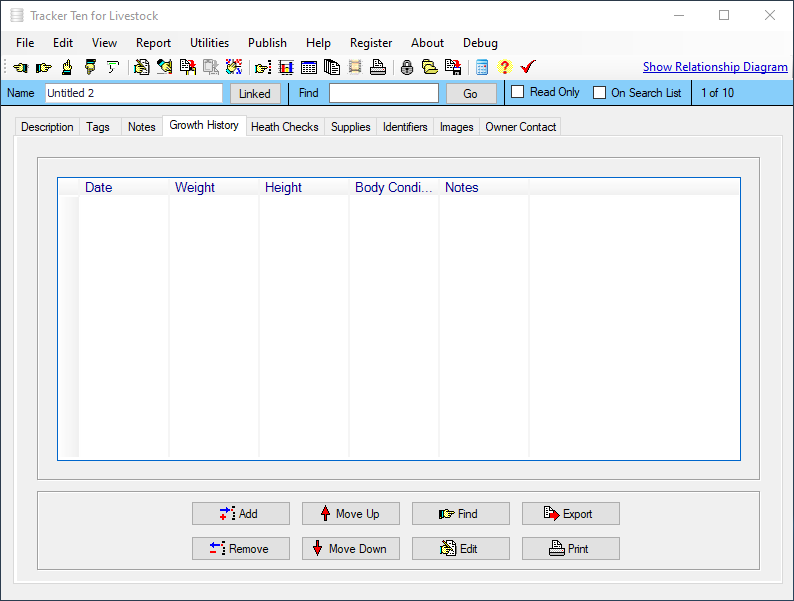The height and width of the screenshot is (601, 794).
Task: Click the Body Condi... column header
Action: click(x=394, y=187)
